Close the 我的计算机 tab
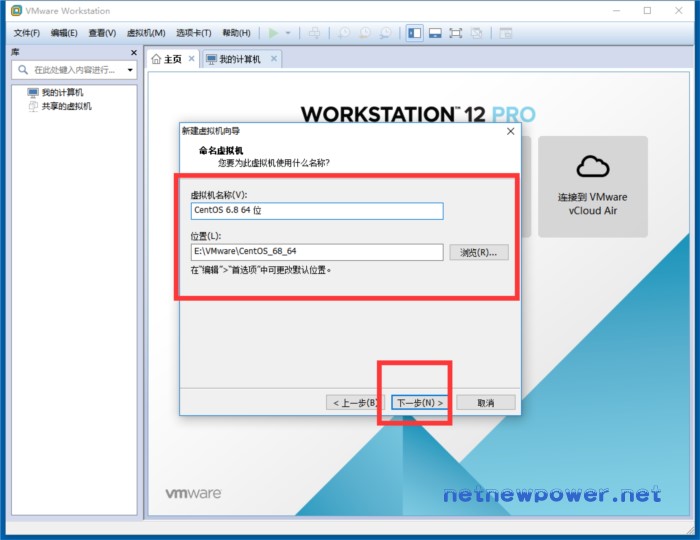The image size is (700, 540). click(x=274, y=58)
